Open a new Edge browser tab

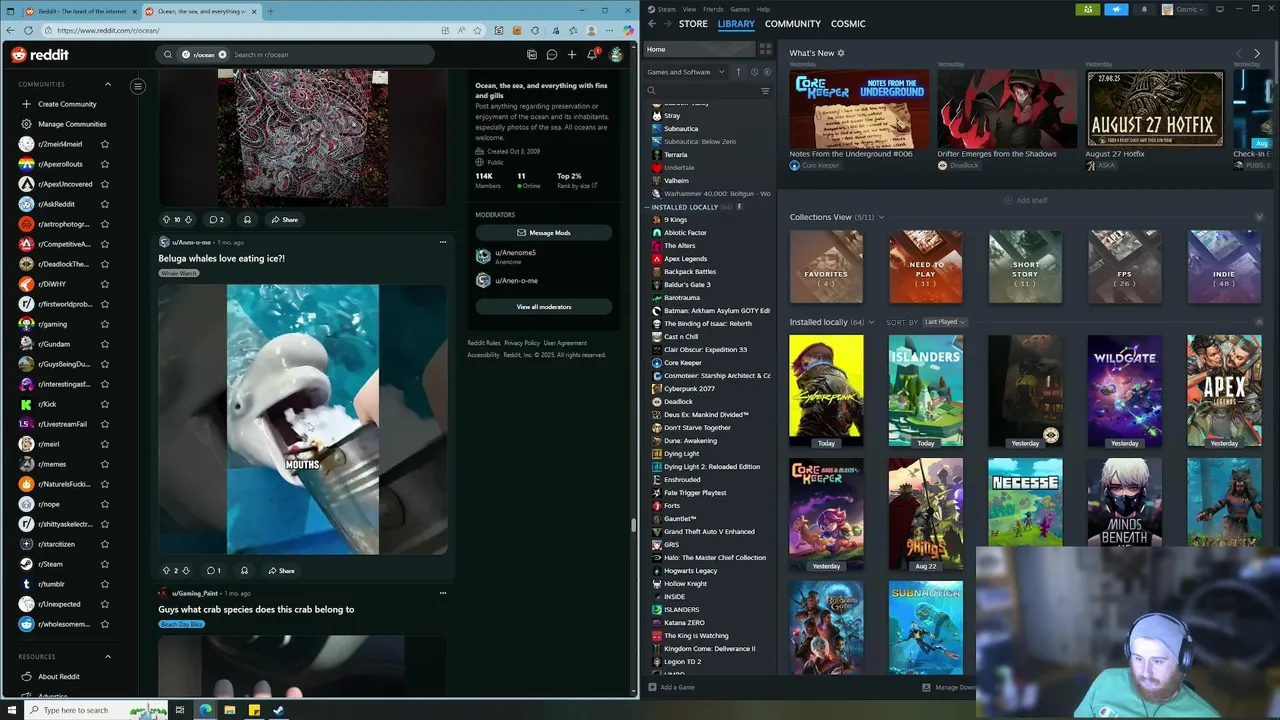tap(270, 11)
